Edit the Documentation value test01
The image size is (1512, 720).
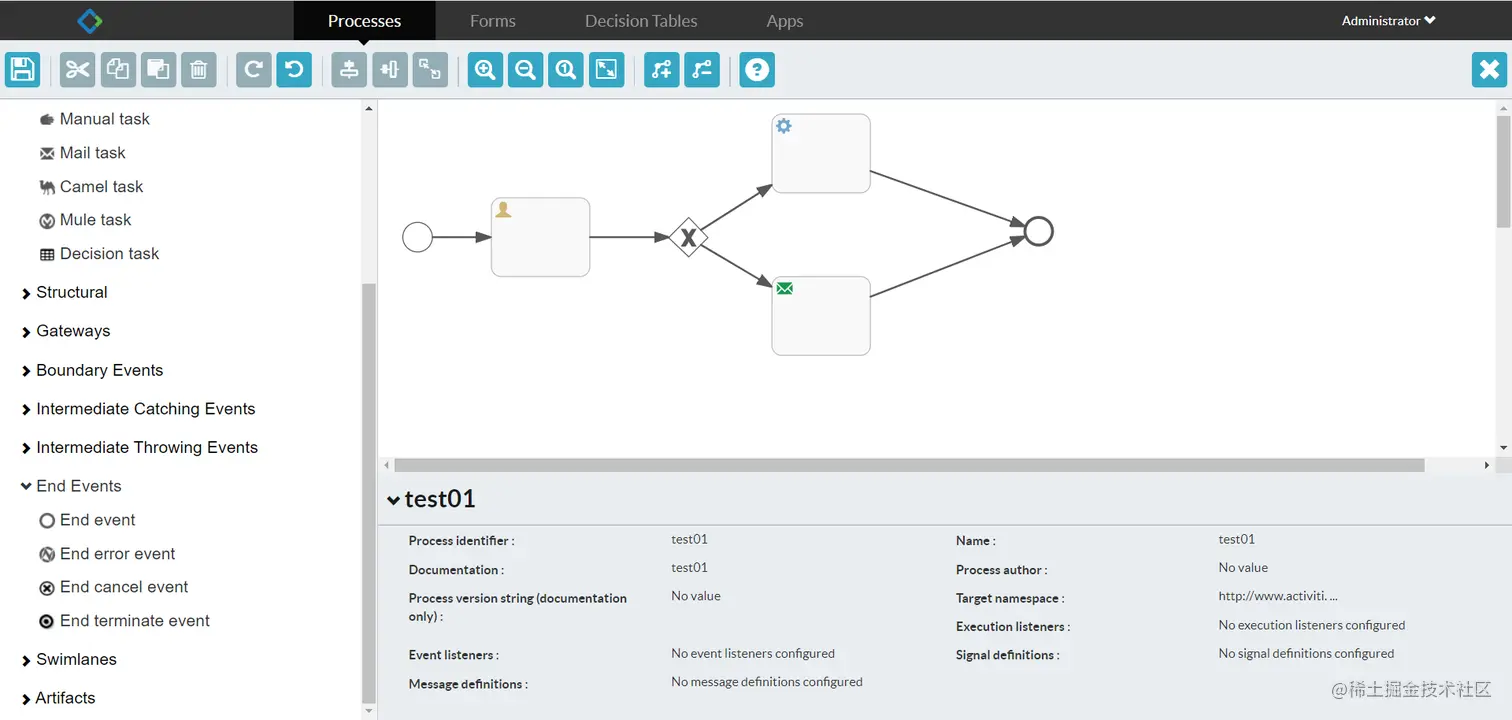[689, 567]
